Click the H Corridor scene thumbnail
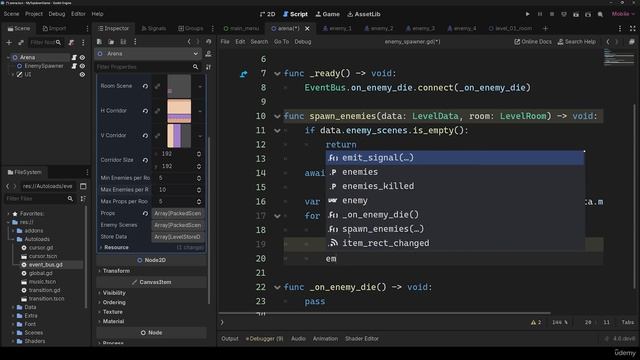Viewport: 640px width, 360px height. pyautogui.click(x=179, y=111)
